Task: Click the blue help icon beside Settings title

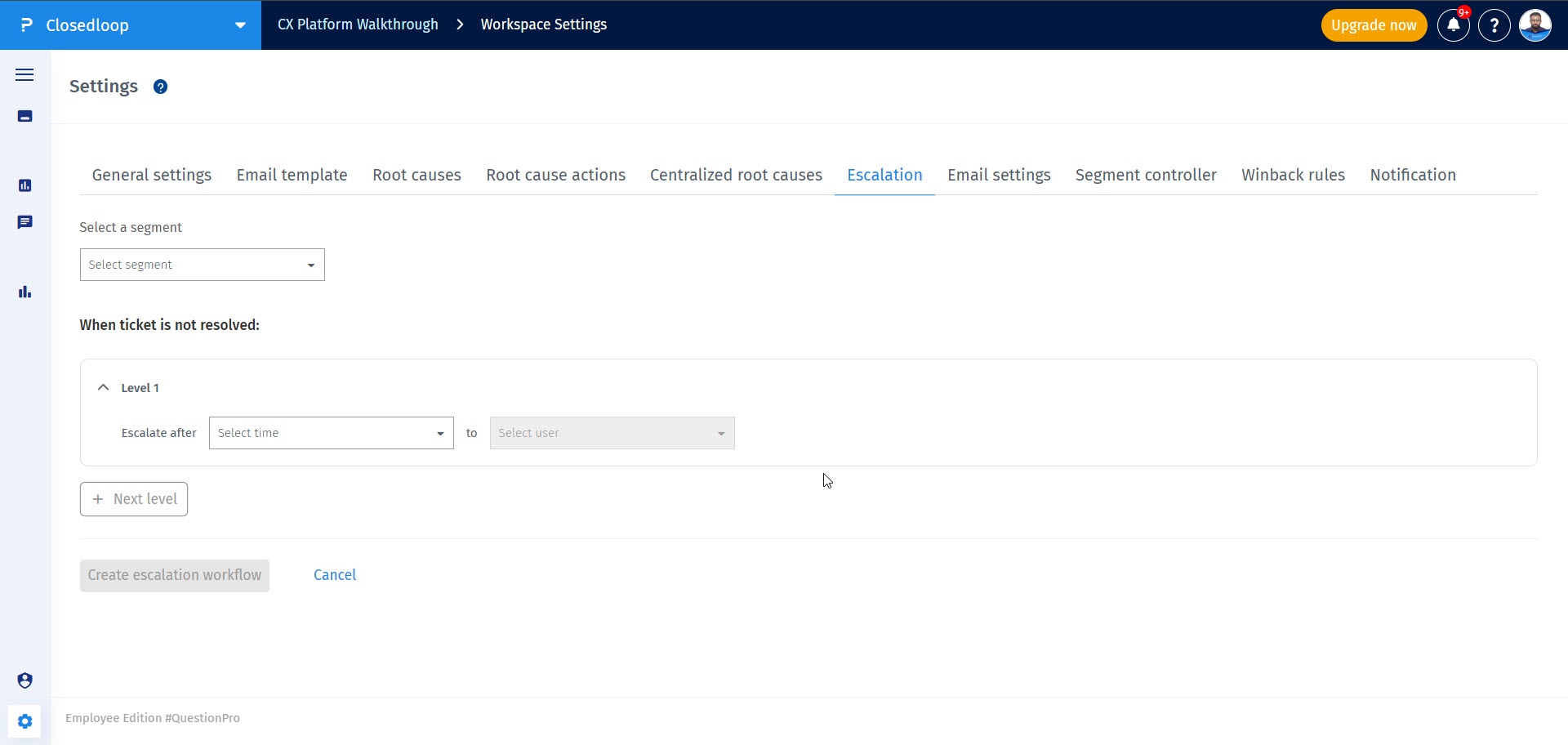Action: (160, 87)
